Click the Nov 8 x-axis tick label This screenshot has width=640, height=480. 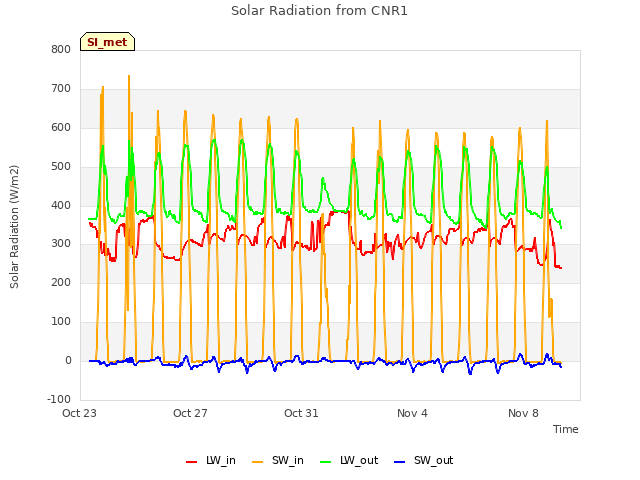[x=523, y=413]
